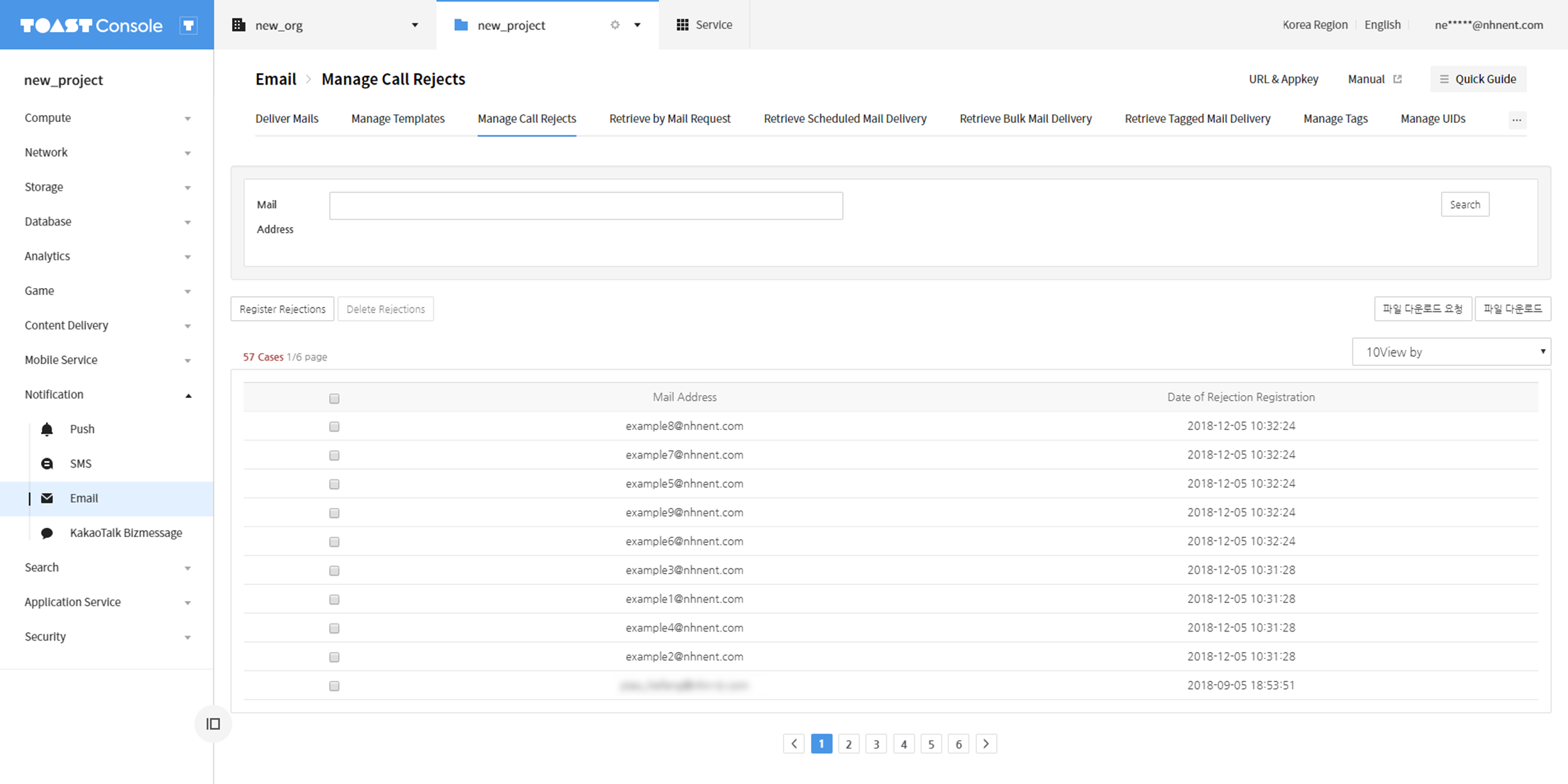Switch to Manage Templates tab
The height and width of the screenshot is (784, 1568).
(x=397, y=118)
